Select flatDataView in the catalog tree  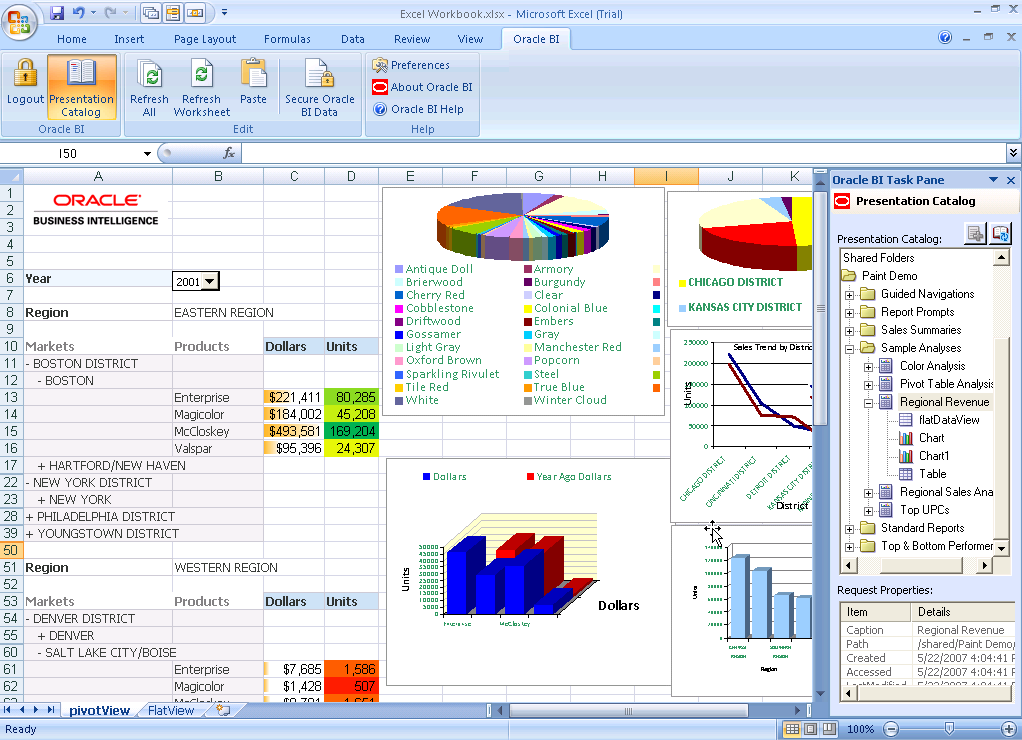click(949, 420)
